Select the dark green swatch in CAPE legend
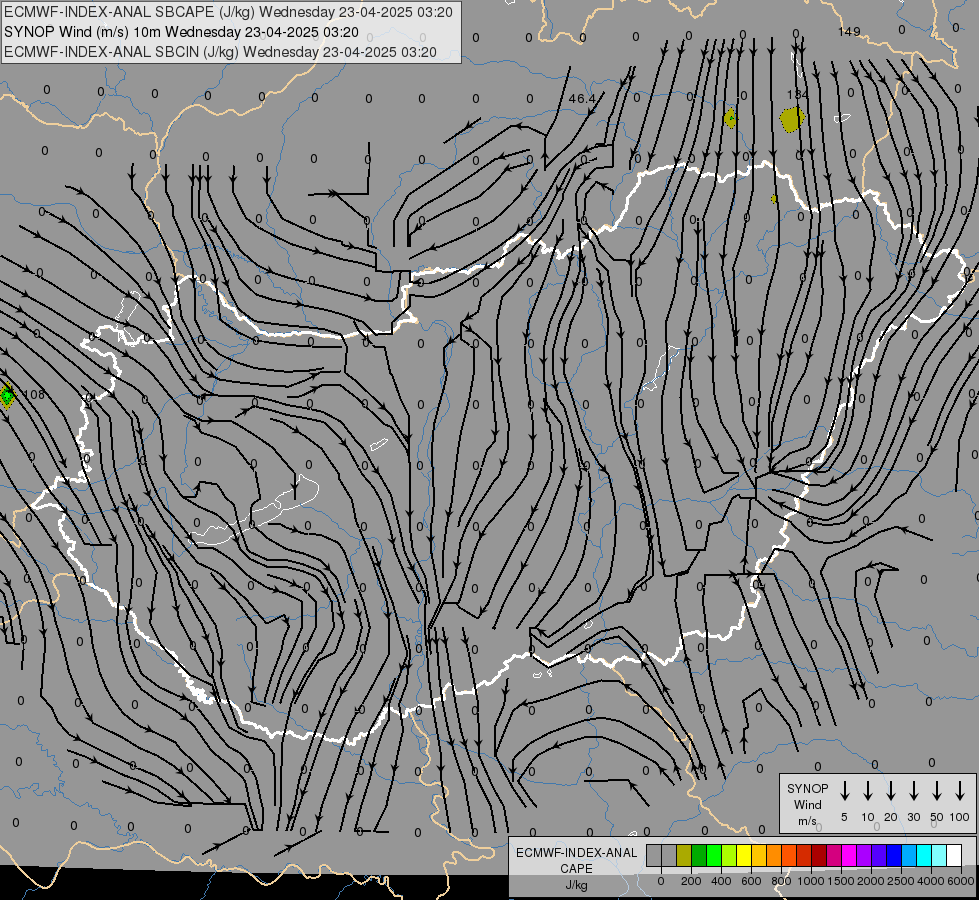Image resolution: width=979 pixels, height=900 pixels. point(699,855)
